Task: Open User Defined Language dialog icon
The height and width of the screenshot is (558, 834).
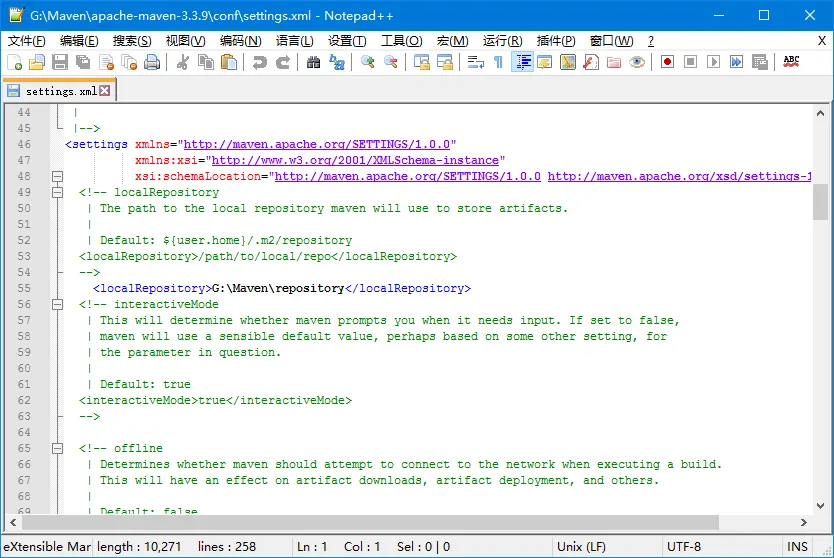Action: pyautogui.click(x=545, y=62)
